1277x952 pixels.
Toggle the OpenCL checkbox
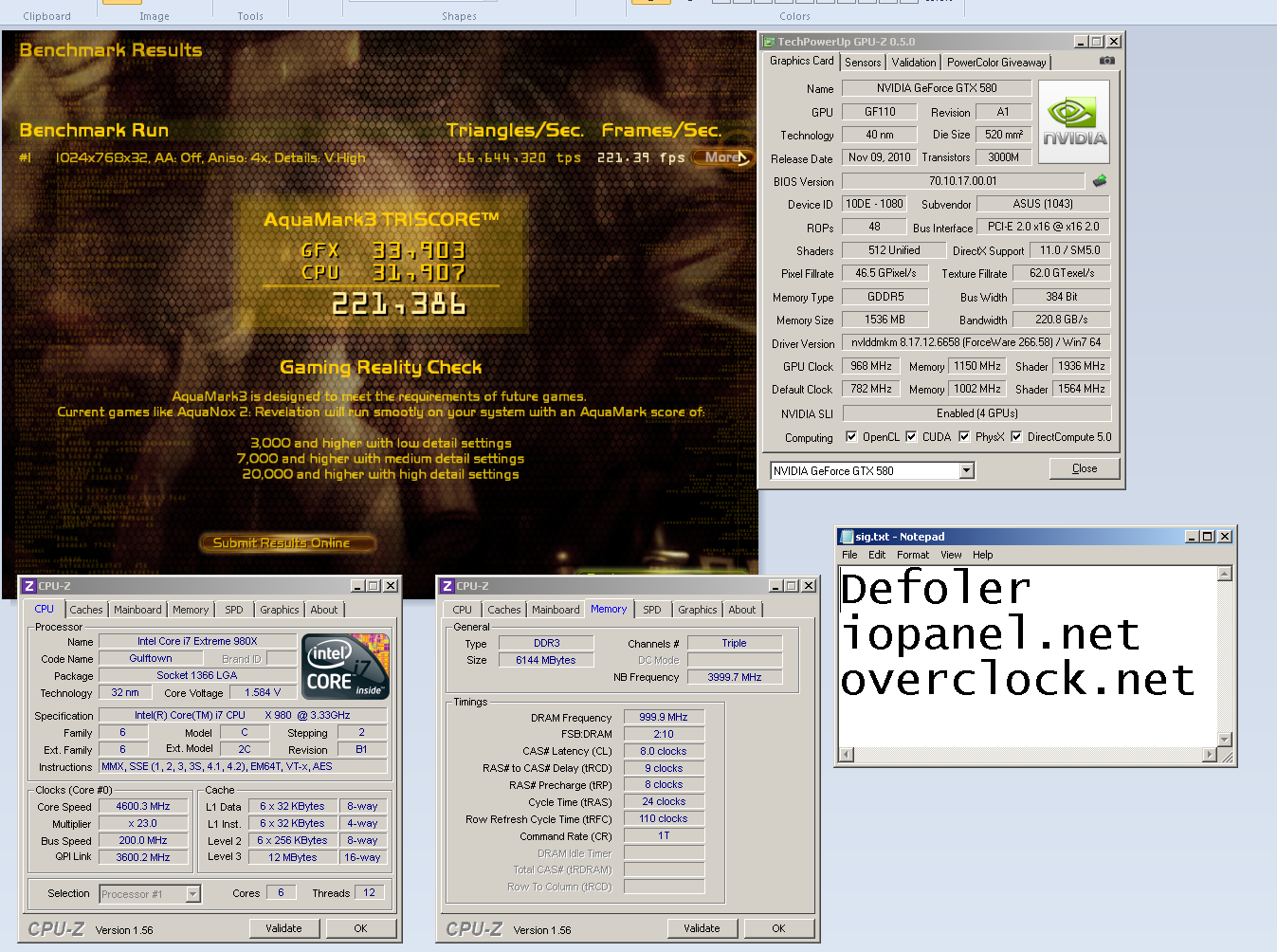click(x=851, y=437)
